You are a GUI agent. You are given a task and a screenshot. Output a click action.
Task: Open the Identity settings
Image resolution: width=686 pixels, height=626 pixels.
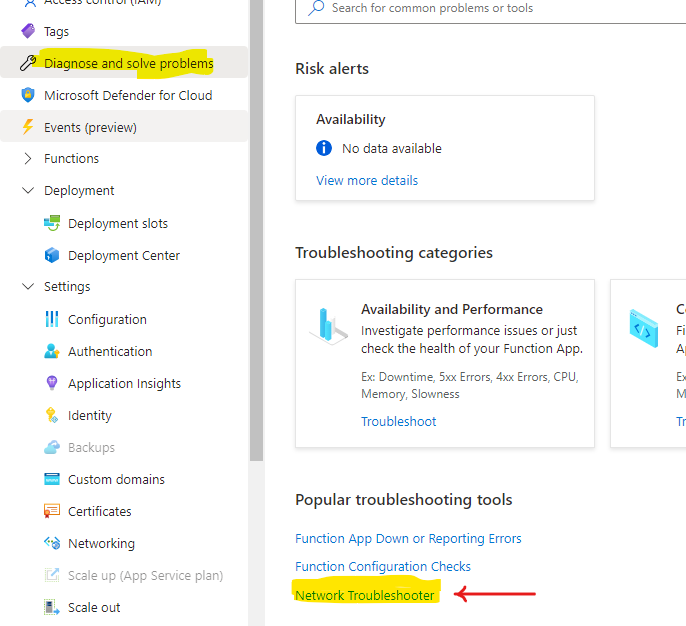(x=90, y=415)
